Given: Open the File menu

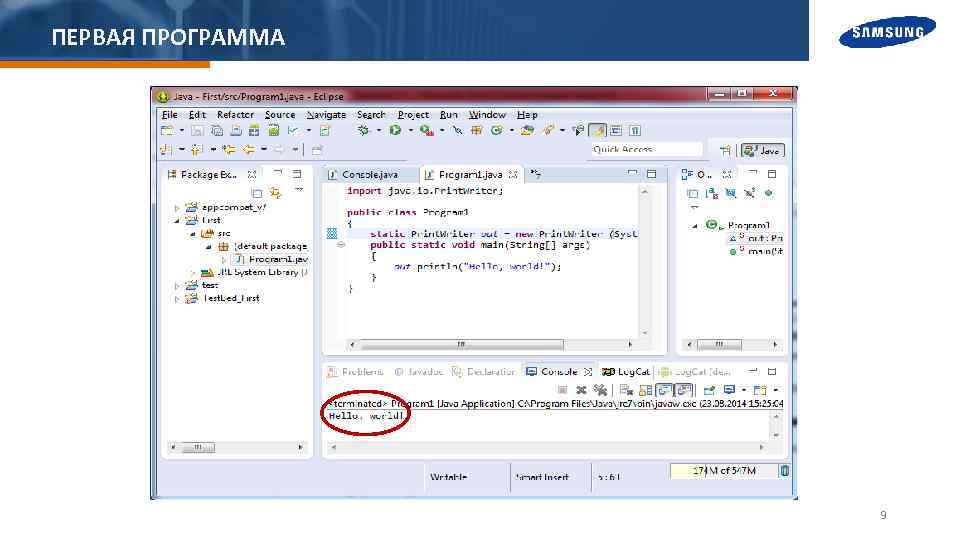Looking at the screenshot, I should point(170,114).
